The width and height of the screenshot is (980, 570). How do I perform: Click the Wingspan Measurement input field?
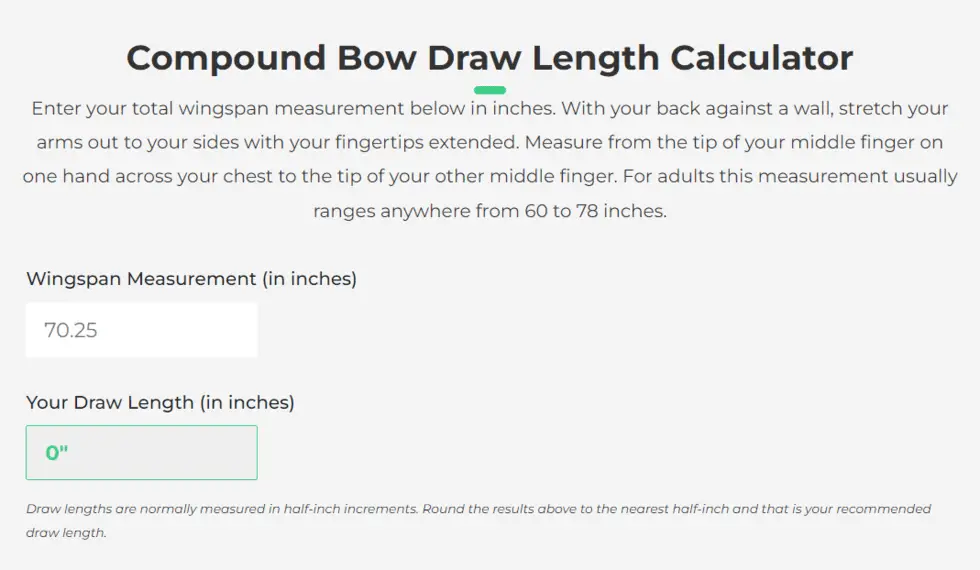coord(141,330)
